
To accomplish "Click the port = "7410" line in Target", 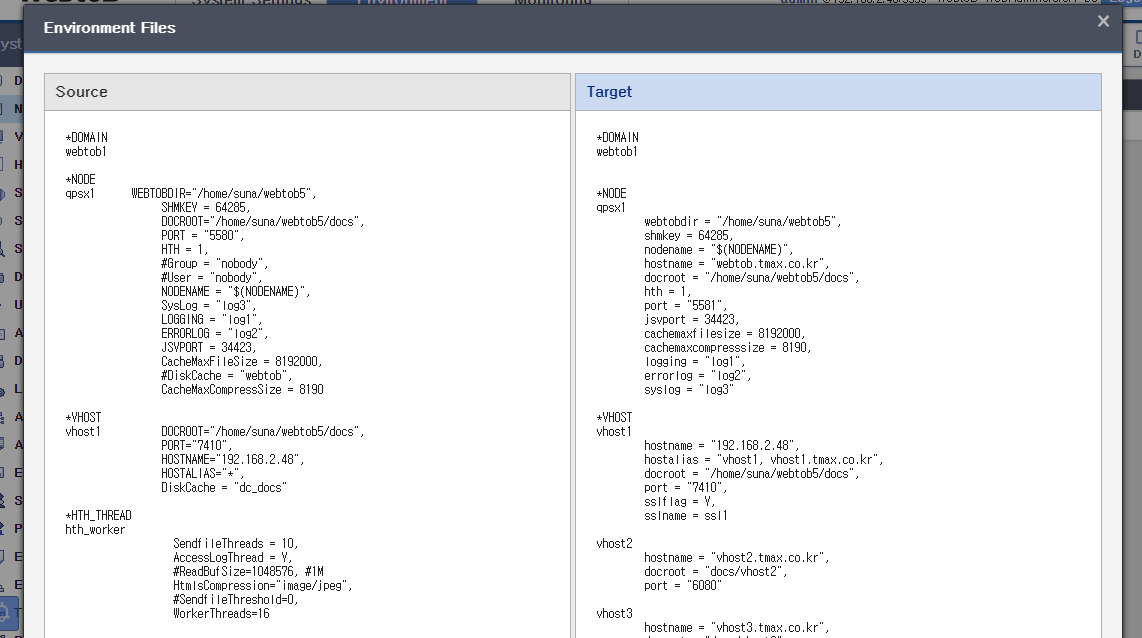I will tap(685, 488).
